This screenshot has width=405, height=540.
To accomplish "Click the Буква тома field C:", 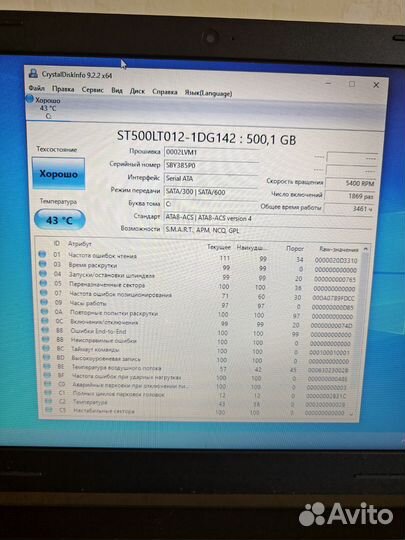I will (211, 205).
